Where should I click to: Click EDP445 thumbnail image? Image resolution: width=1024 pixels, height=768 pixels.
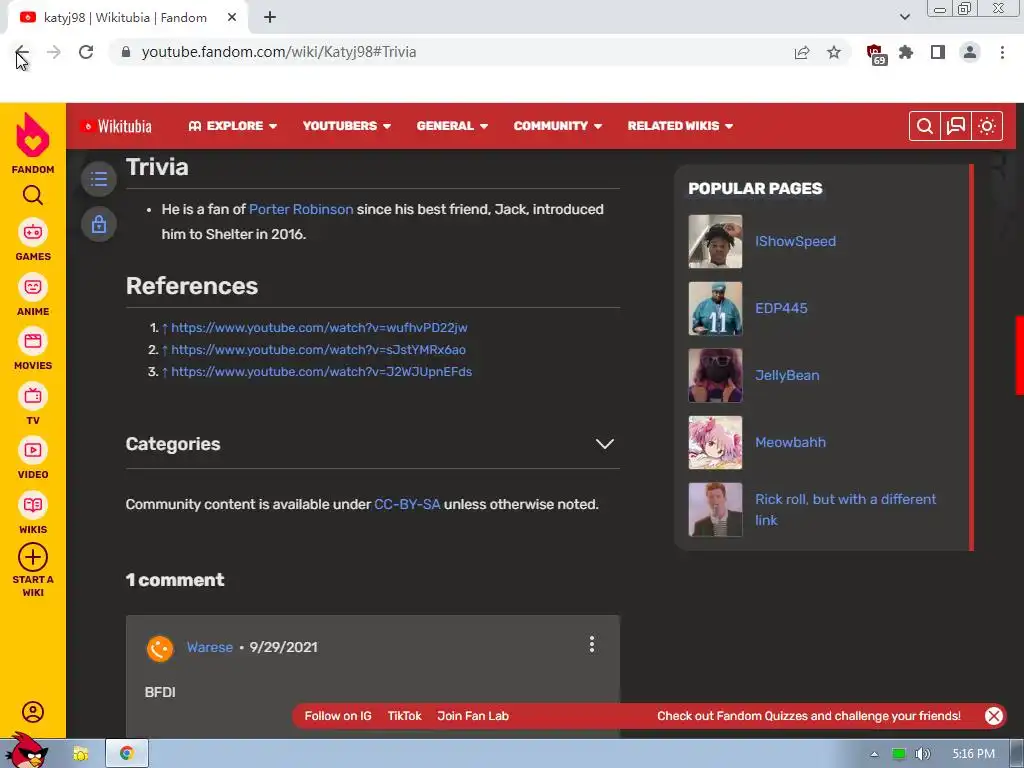click(x=715, y=308)
